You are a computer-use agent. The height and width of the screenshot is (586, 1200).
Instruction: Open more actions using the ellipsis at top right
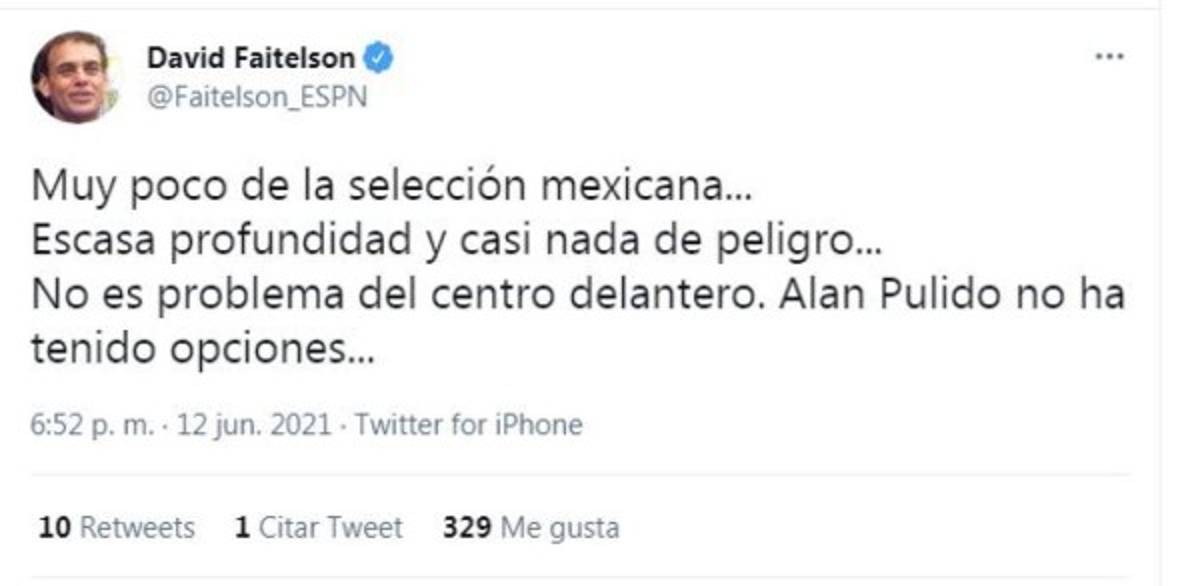1109,57
